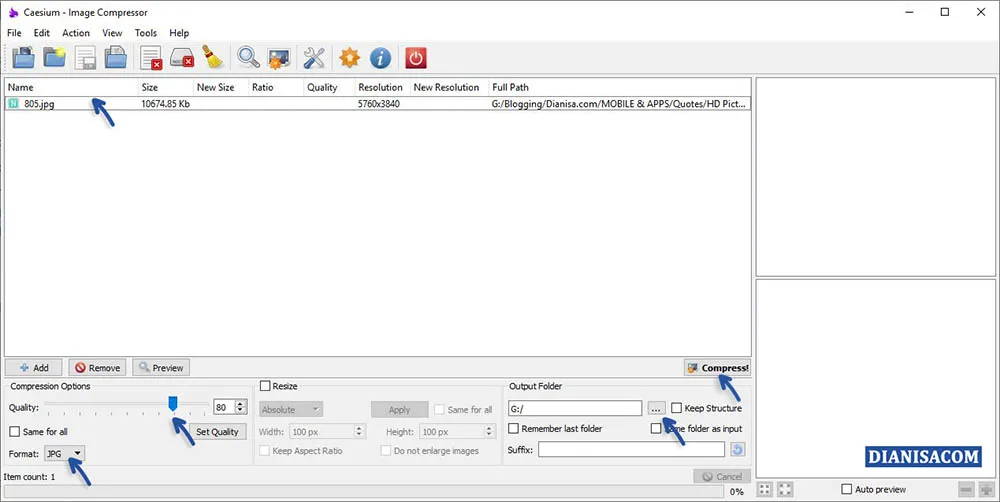The image size is (1000, 502).
Task: Click the Preview magnifier toolbar icon
Action: [247, 58]
